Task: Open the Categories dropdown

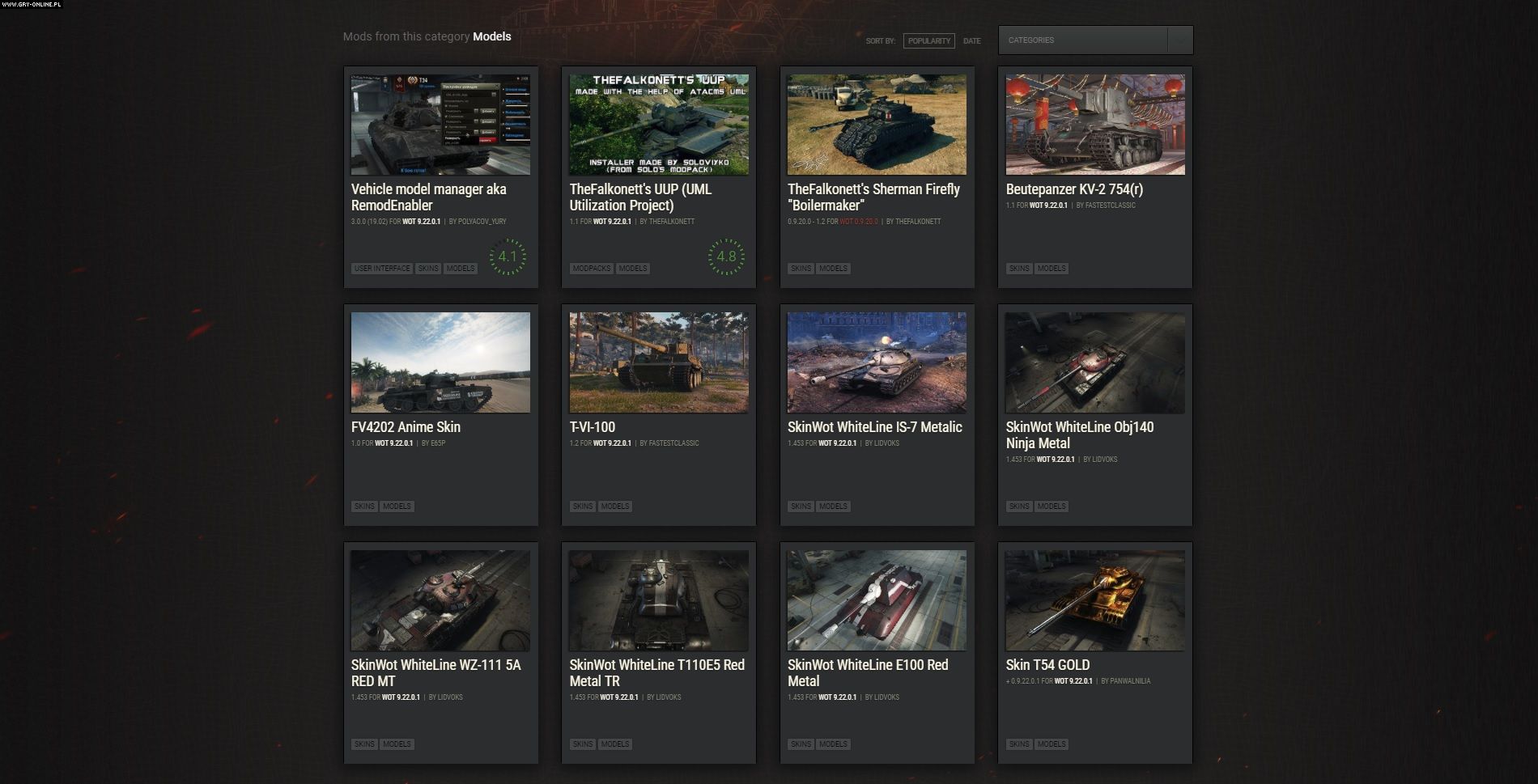Action: [x=1082, y=40]
